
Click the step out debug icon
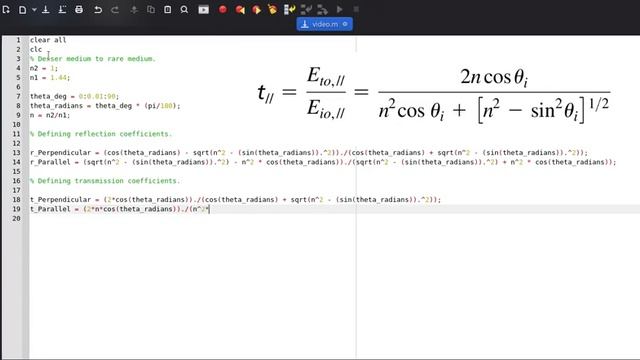(x=322, y=9)
